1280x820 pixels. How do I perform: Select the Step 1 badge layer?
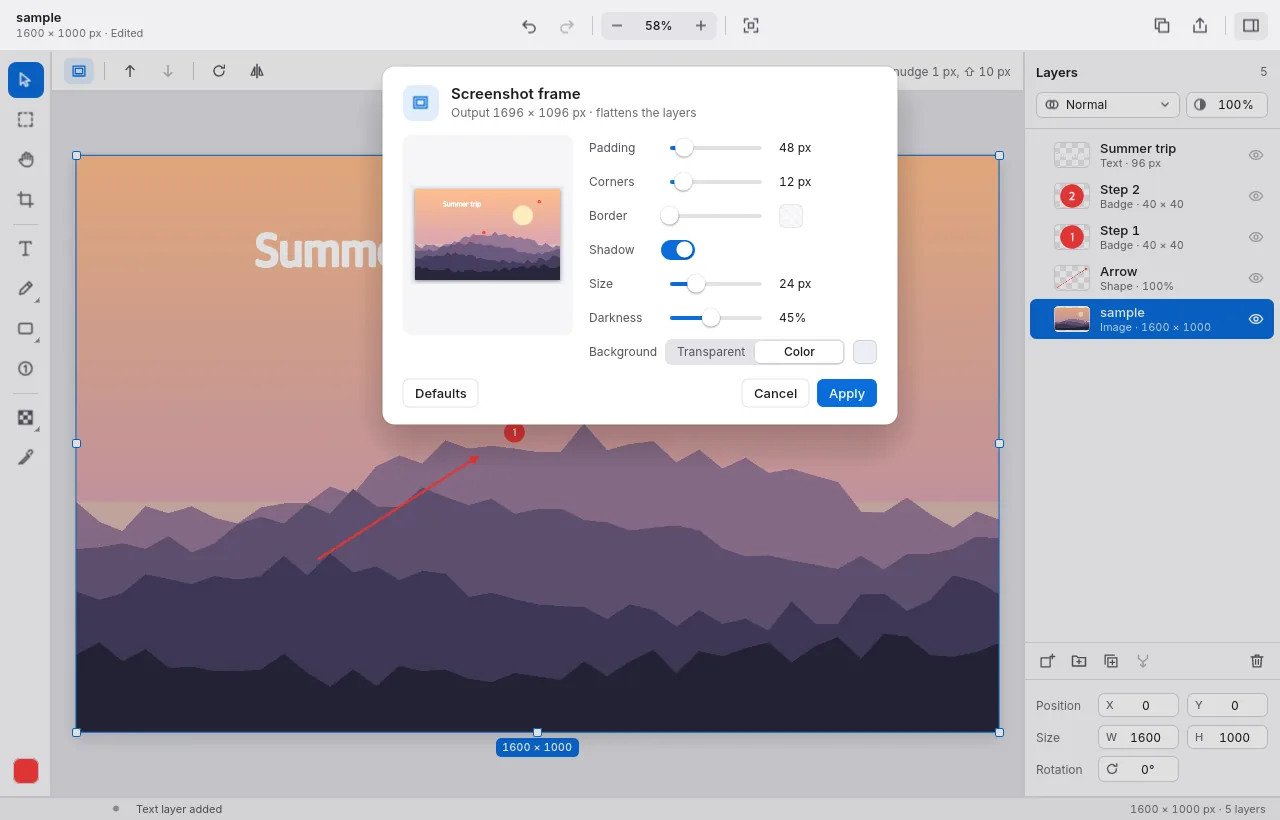tap(1152, 237)
